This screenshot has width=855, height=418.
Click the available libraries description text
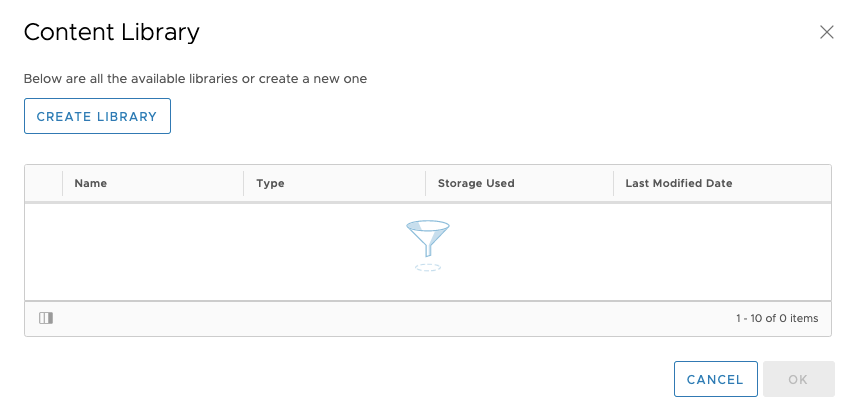pos(195,78)
